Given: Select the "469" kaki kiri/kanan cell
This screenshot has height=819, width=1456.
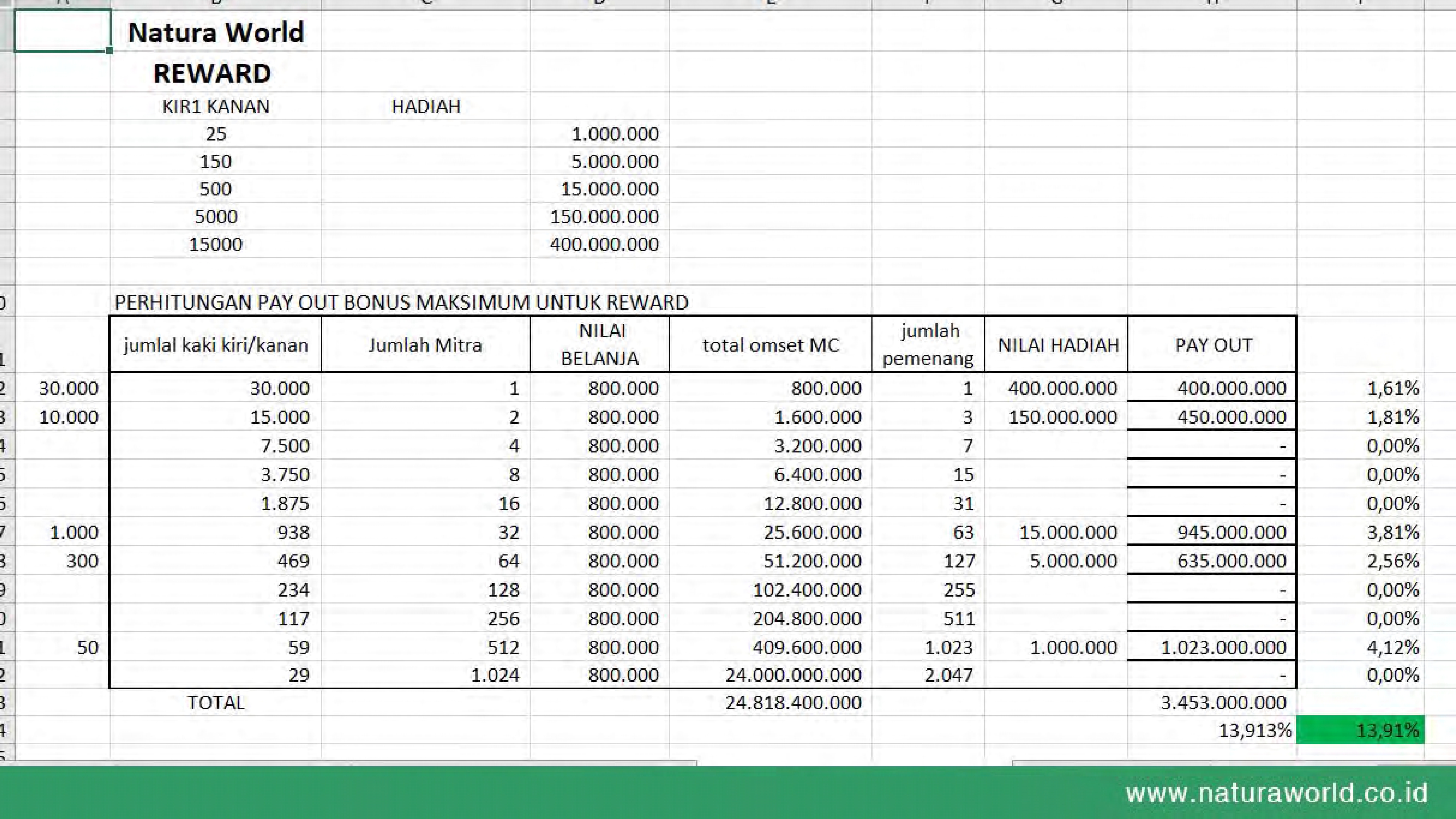Looking at the screenshot, I should coord(215,561).
